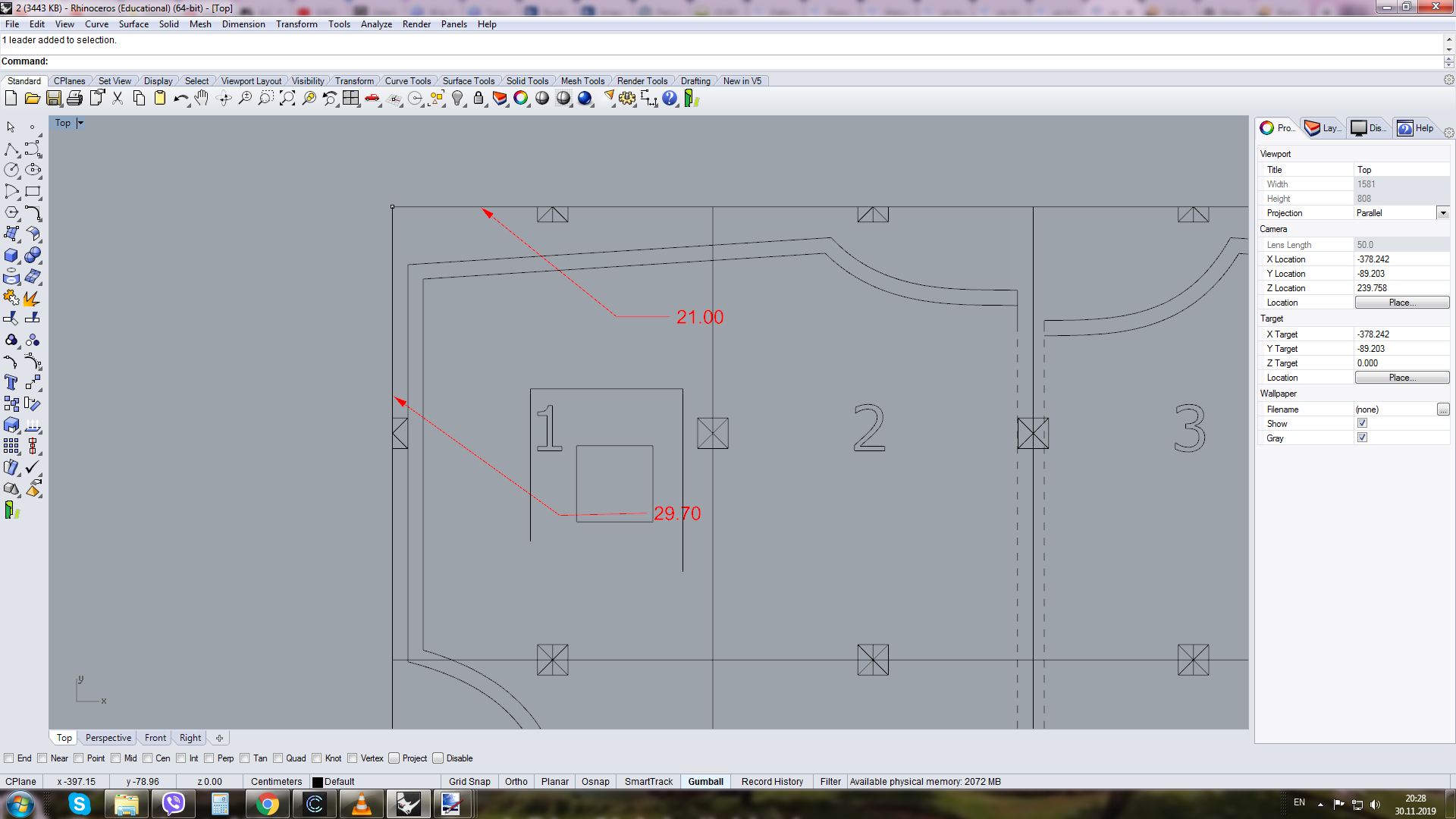The width and height of the screenshot is (1456, 819).
Task: Click the Zoom Extents icon
Action: click(287, 99)
